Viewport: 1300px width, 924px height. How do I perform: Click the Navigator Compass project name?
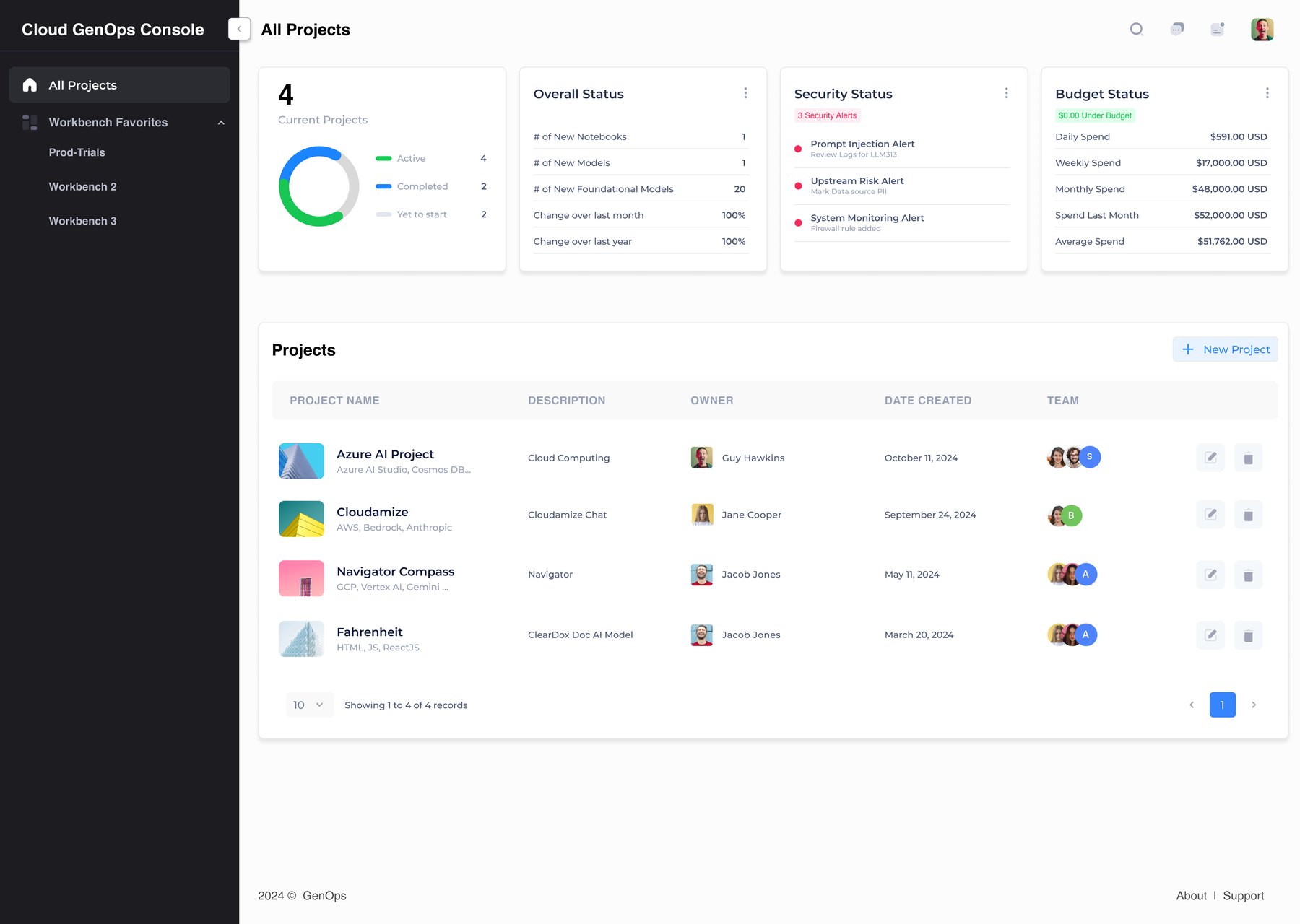pos(396,572)
